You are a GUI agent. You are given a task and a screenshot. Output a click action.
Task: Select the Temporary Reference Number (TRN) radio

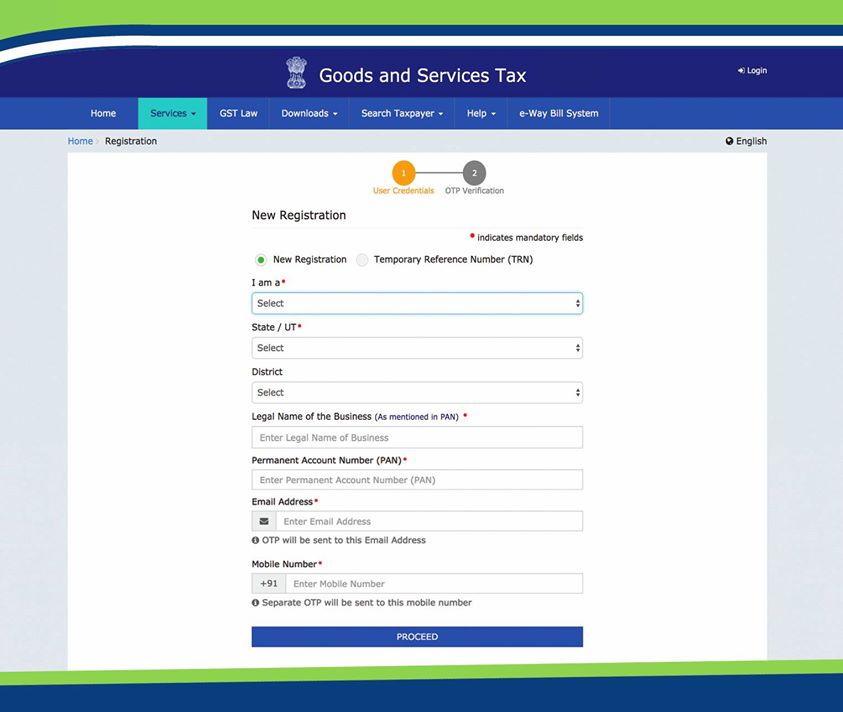click(x=362, y=260)
